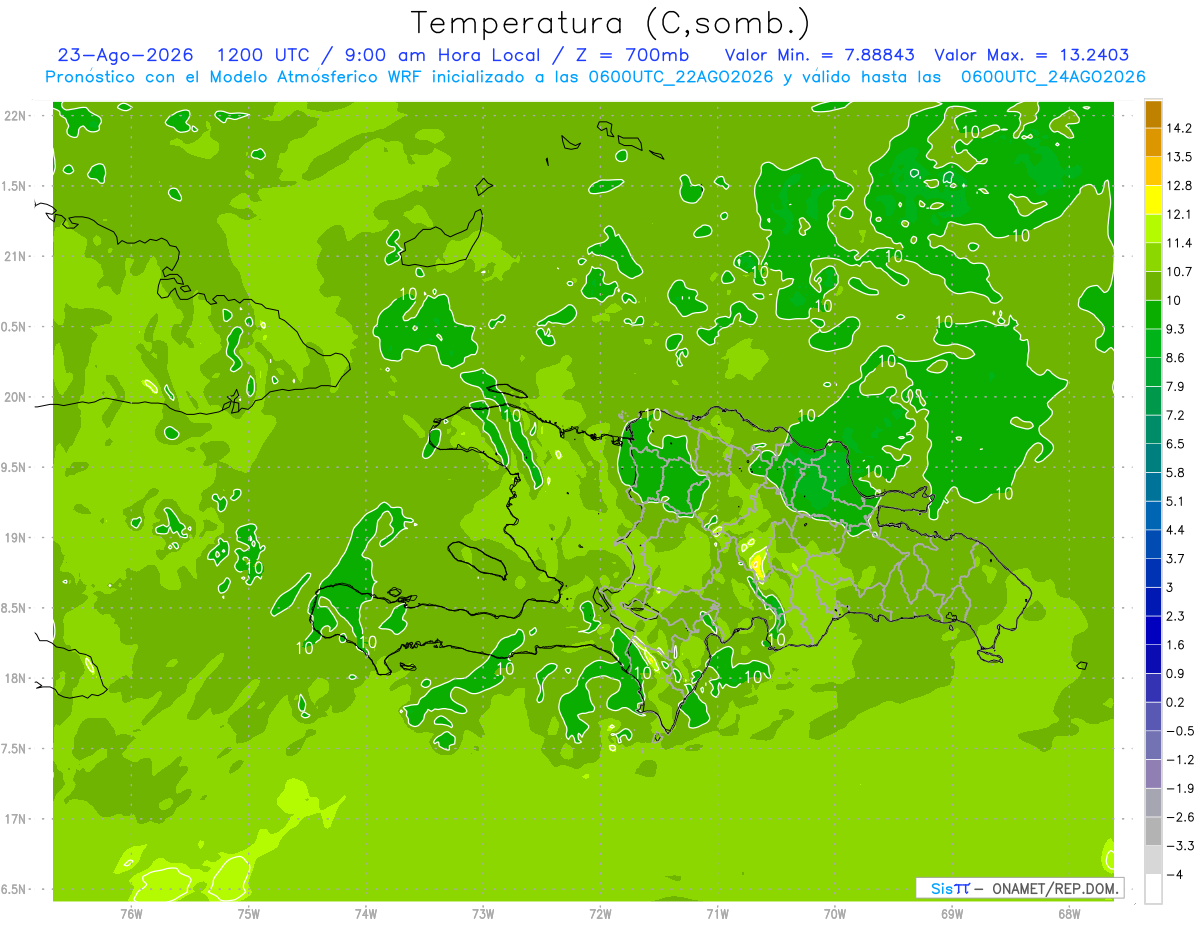1200x927 pixels.
Task: Click the "21N" latitude label
Action: pyautogui.click(x=17, y=256)
